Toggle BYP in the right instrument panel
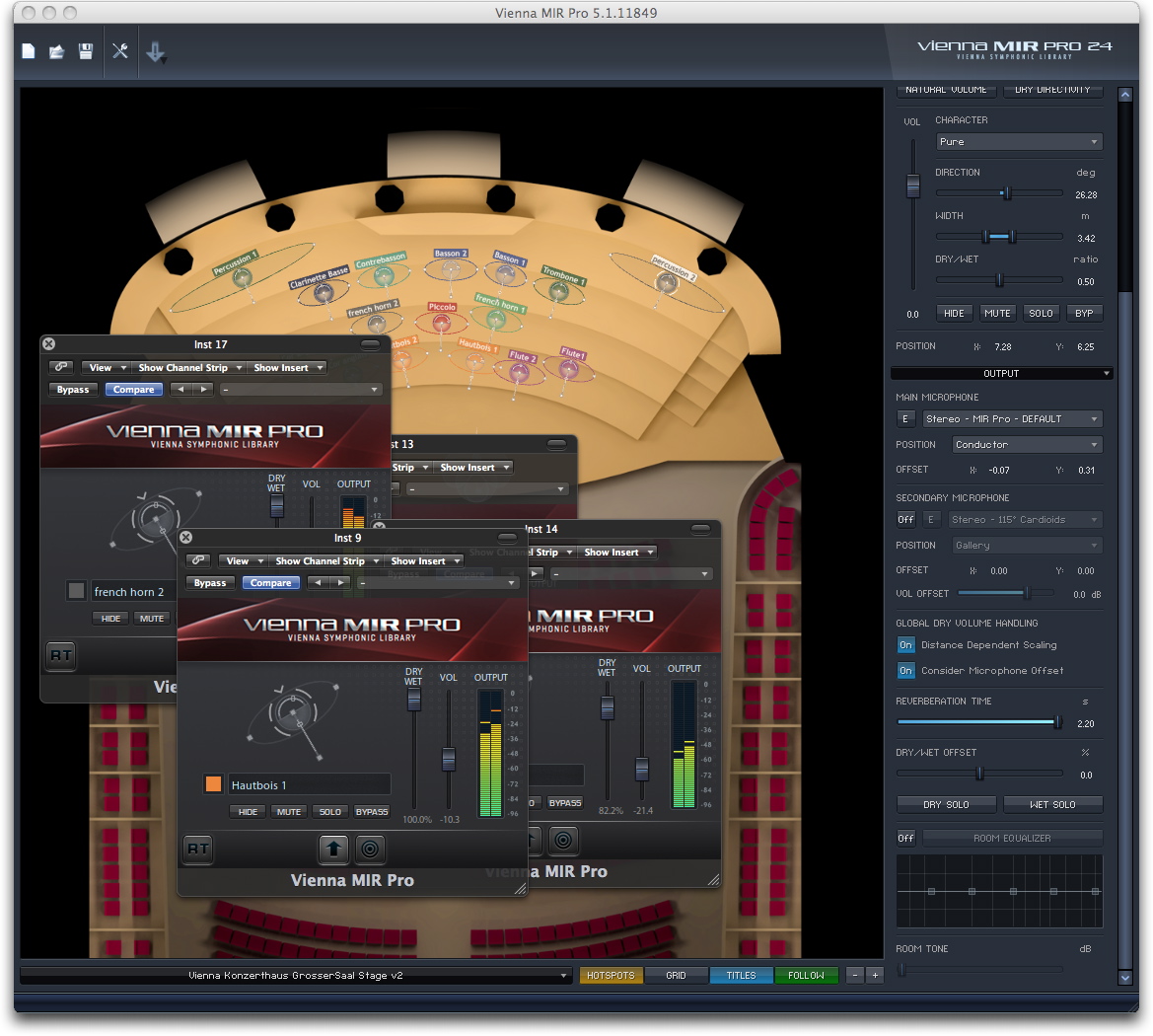This screenshot has height=1036, width=1153. click(1084, 314)
